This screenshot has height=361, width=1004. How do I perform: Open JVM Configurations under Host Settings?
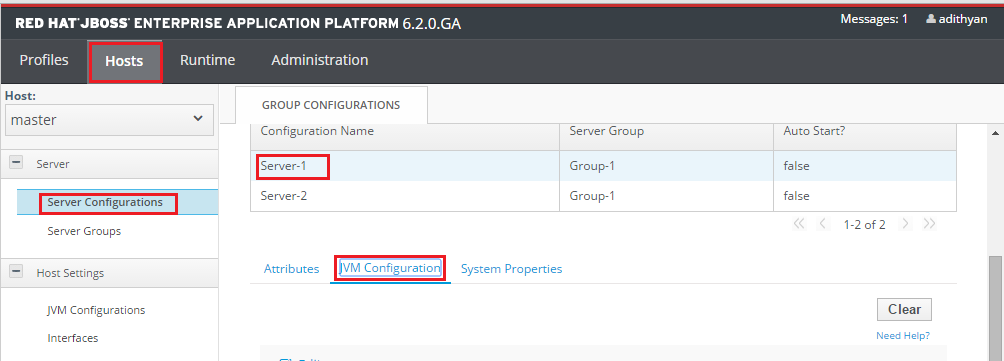click(96, 310)
